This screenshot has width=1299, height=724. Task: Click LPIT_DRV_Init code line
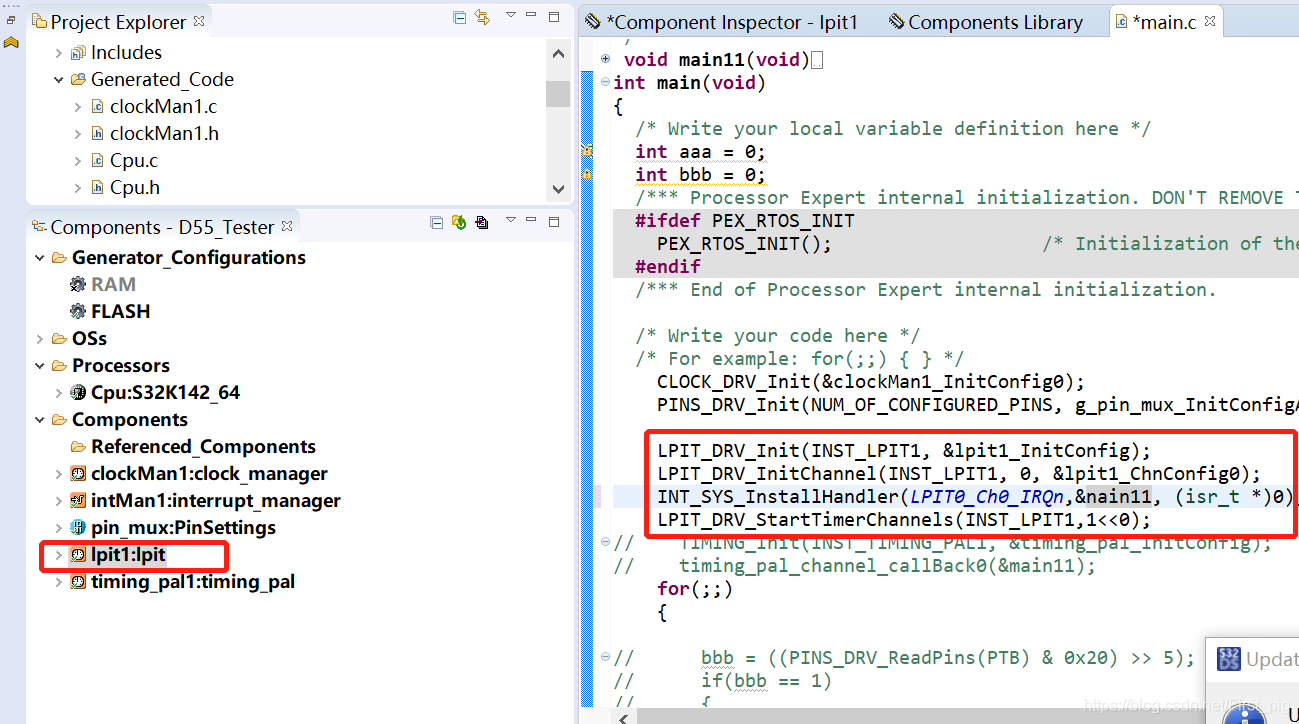pos(904,451)
